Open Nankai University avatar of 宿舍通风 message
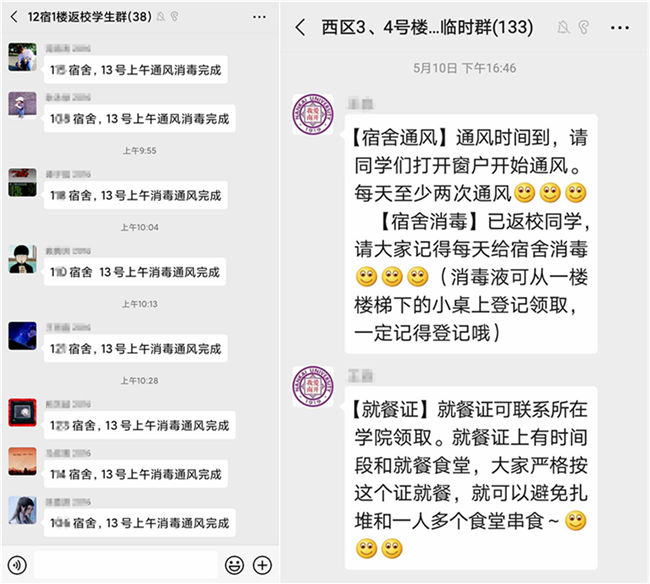The width and height of the screenshot is (650, 584). pyautogui.click(x=313, y=114)
